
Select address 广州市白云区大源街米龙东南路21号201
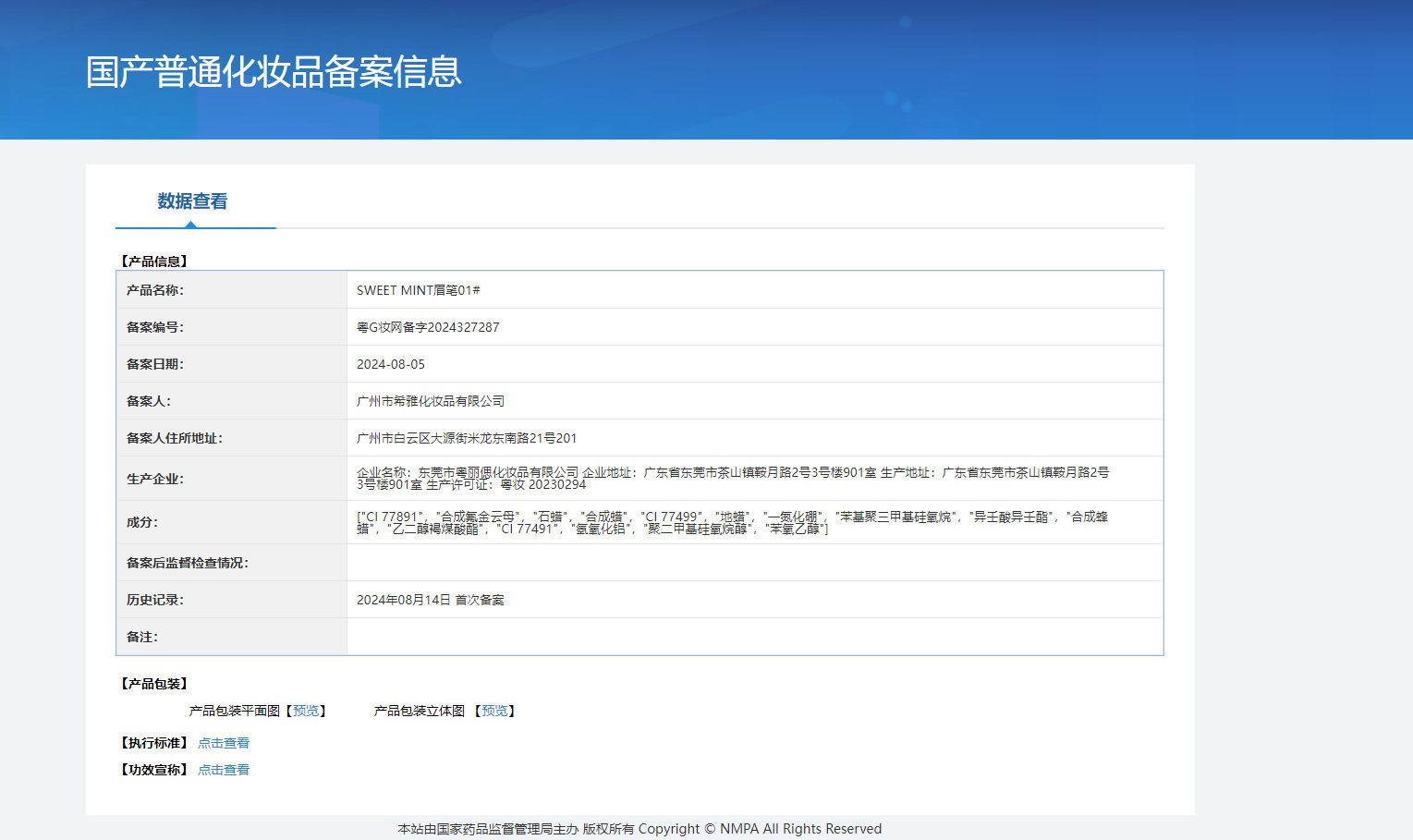467,438
